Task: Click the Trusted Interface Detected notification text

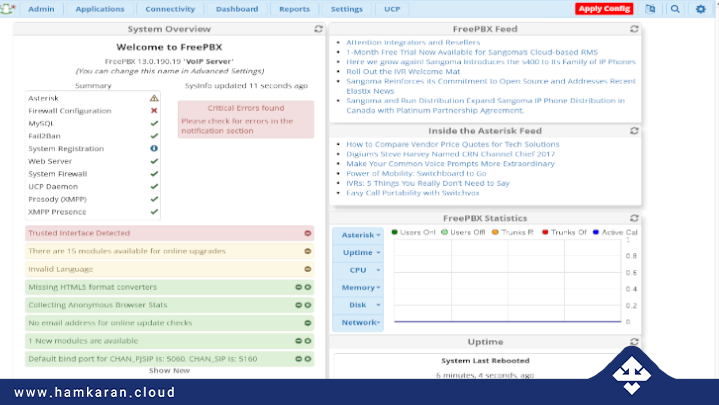Action: [x=79, y=233]
